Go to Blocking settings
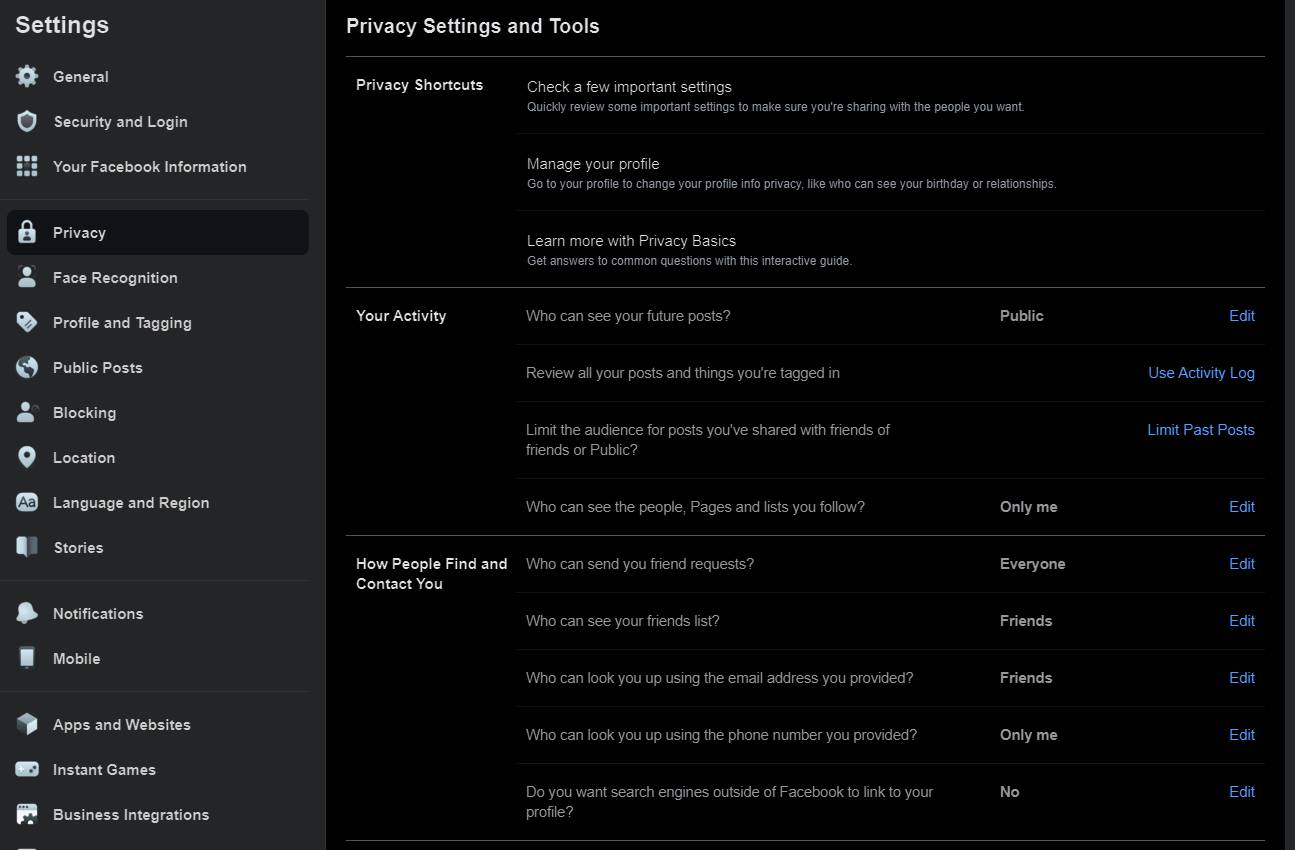Image resolution: width=1295 pixels, height=850 pixels. coord(158,412)
